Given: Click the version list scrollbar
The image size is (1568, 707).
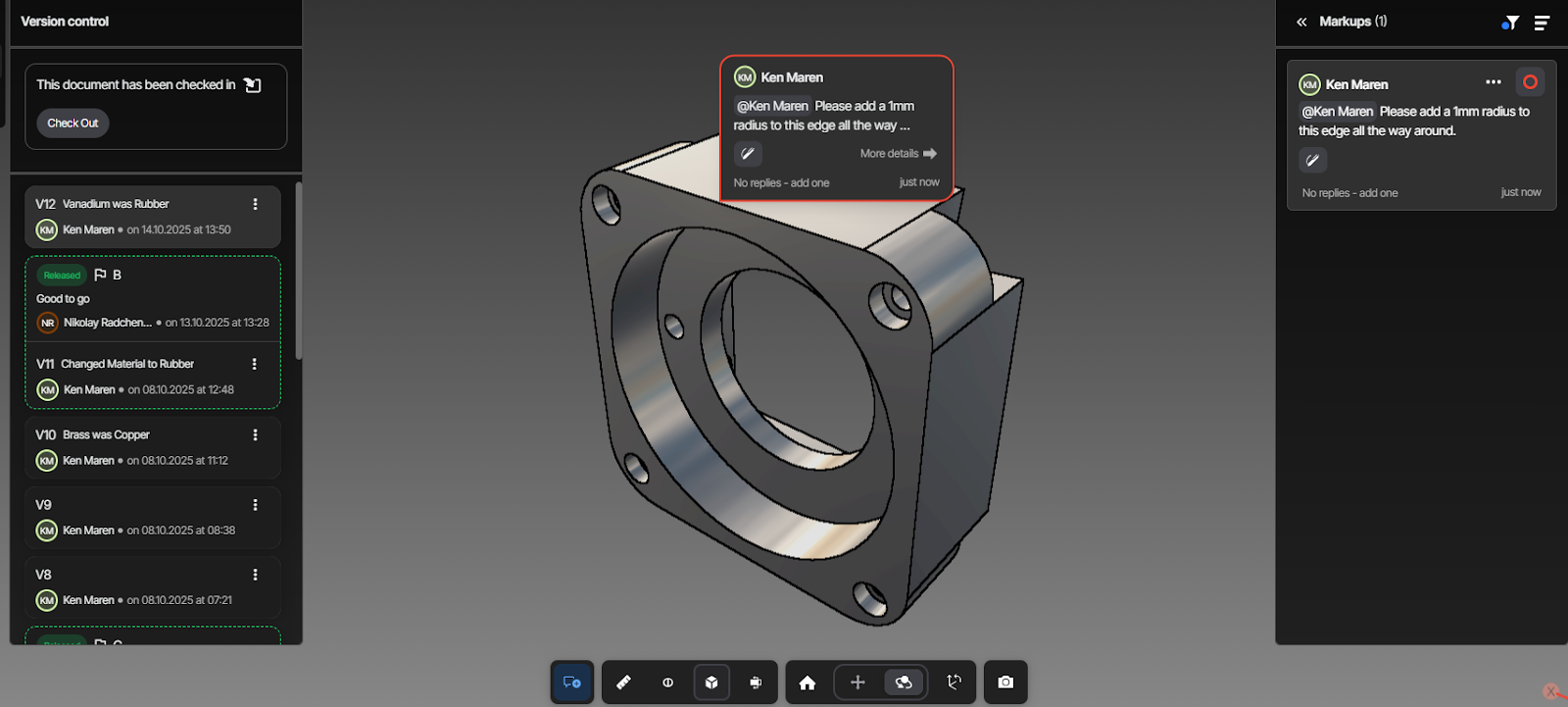Looking at the screenshot, I should 298,271.
